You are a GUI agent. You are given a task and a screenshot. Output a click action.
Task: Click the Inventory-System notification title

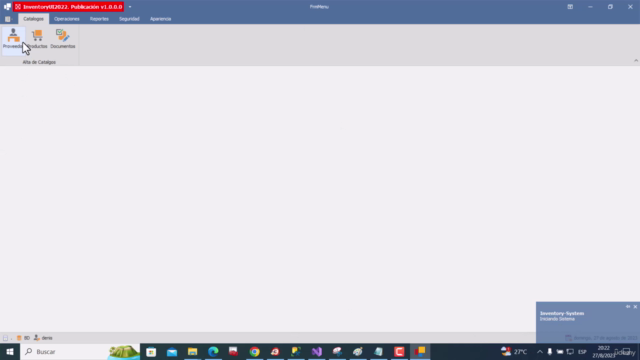coord(562,313)
